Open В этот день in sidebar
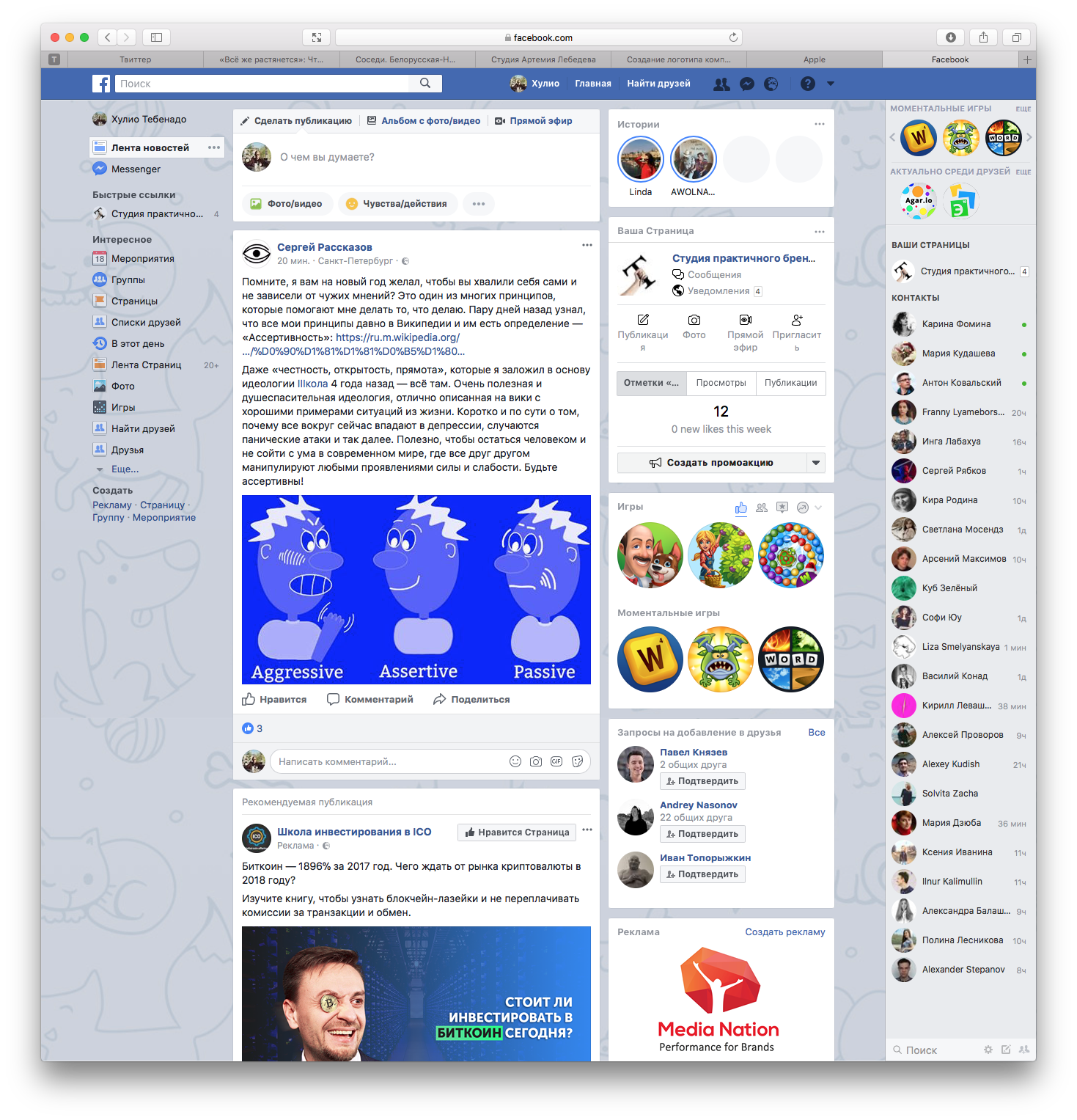 (x=128, y=343)
